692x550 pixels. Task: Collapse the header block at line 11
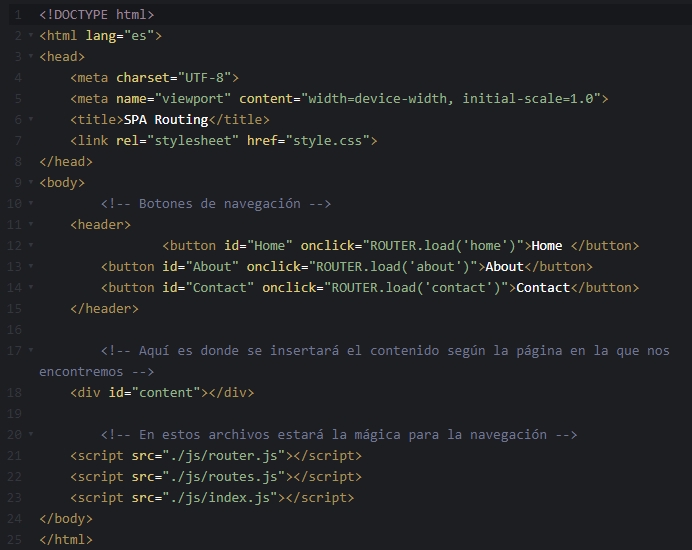(x=31, y=224)
